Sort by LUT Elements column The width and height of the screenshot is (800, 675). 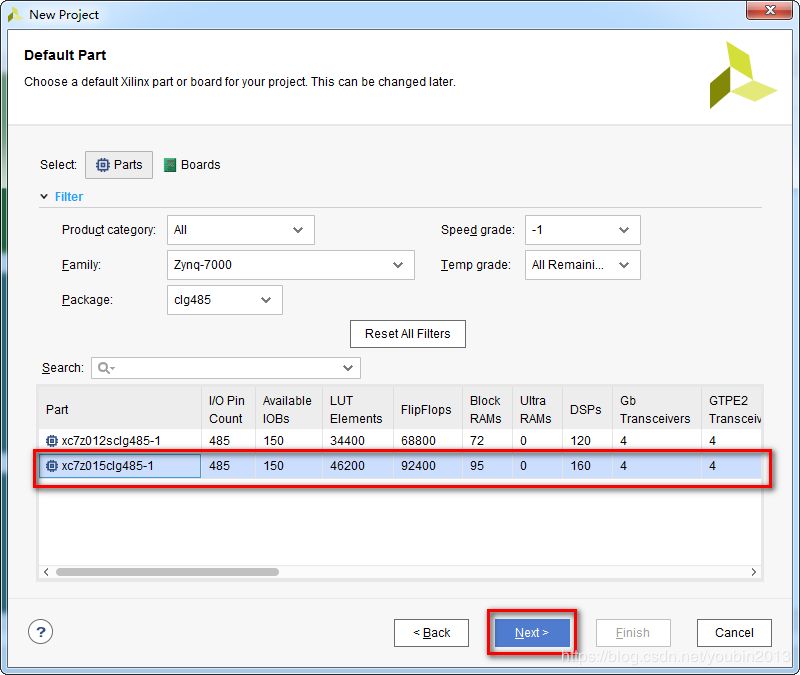(x=357, y=409)
